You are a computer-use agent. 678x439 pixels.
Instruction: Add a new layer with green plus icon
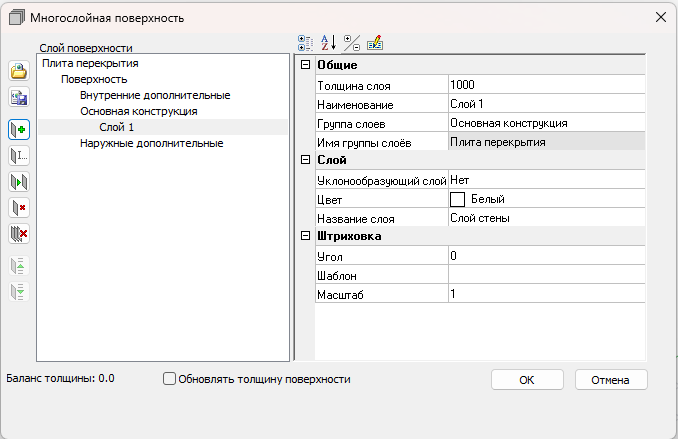click(x=18, y=129)
